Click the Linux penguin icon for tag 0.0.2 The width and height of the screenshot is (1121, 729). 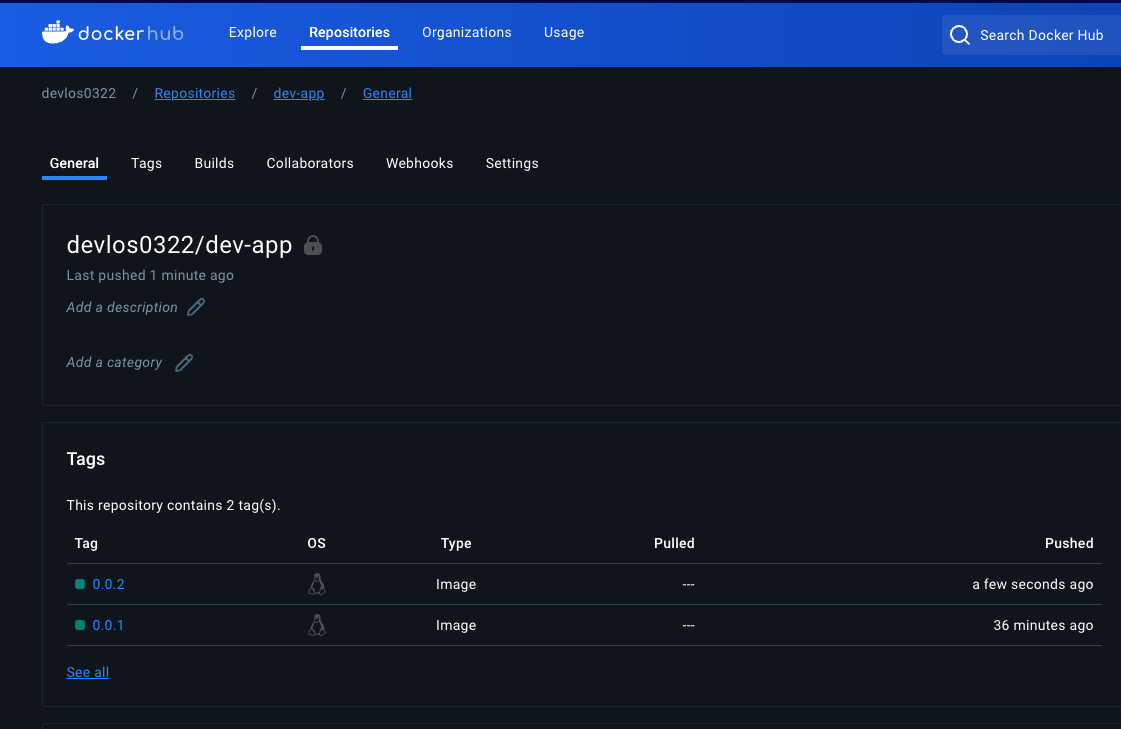click(x=317, y=585)
